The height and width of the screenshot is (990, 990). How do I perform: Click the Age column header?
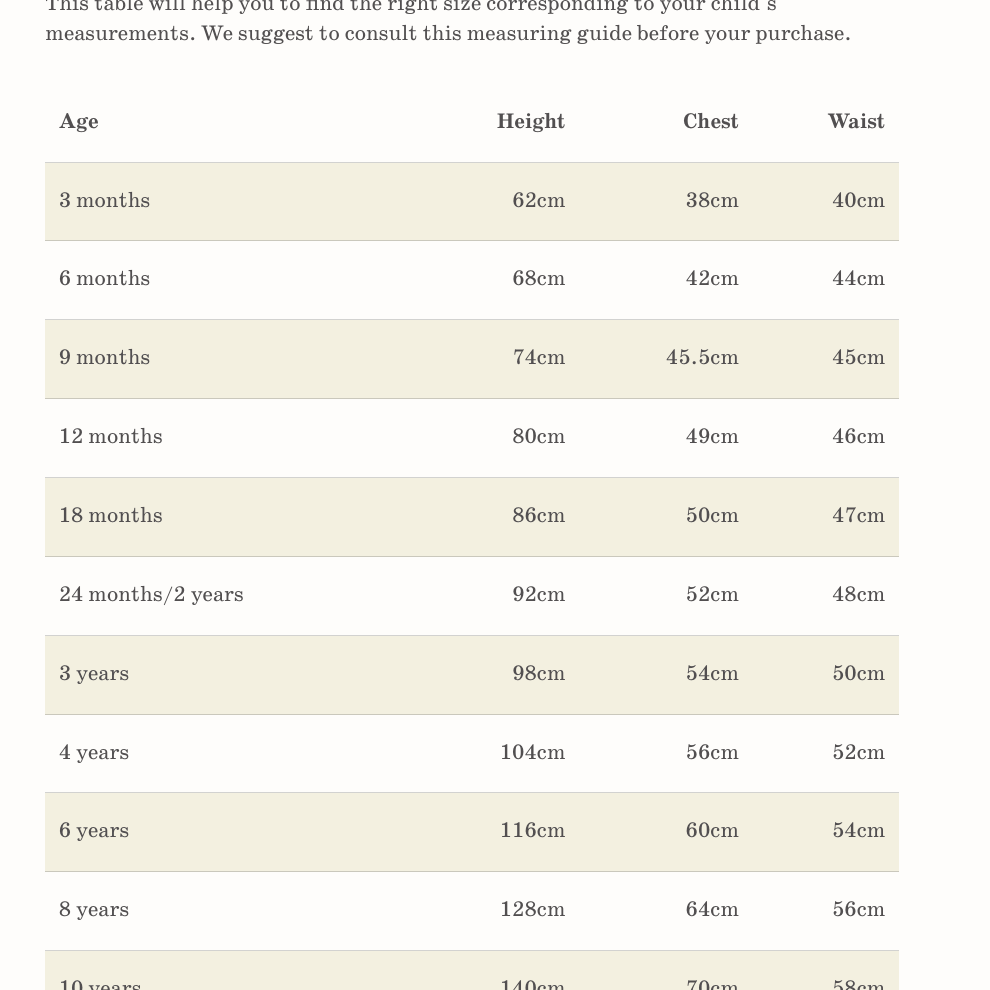[x=79, y=121]
